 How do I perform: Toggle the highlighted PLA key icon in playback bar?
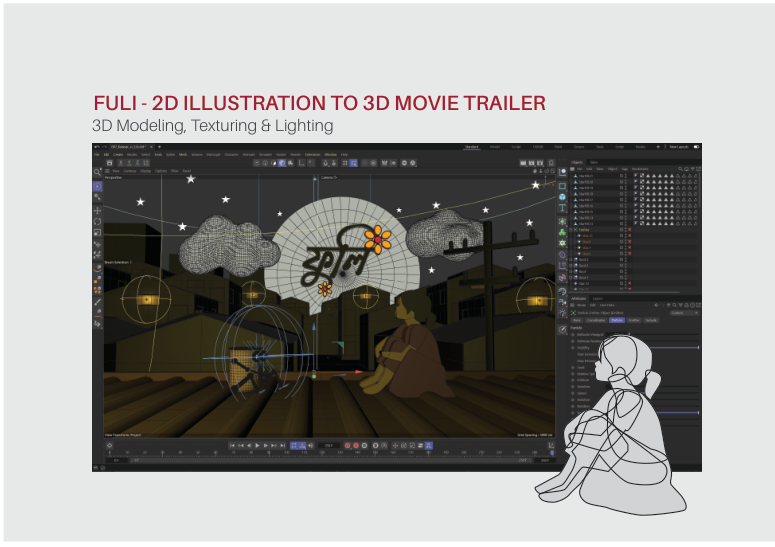pos(429,446)
